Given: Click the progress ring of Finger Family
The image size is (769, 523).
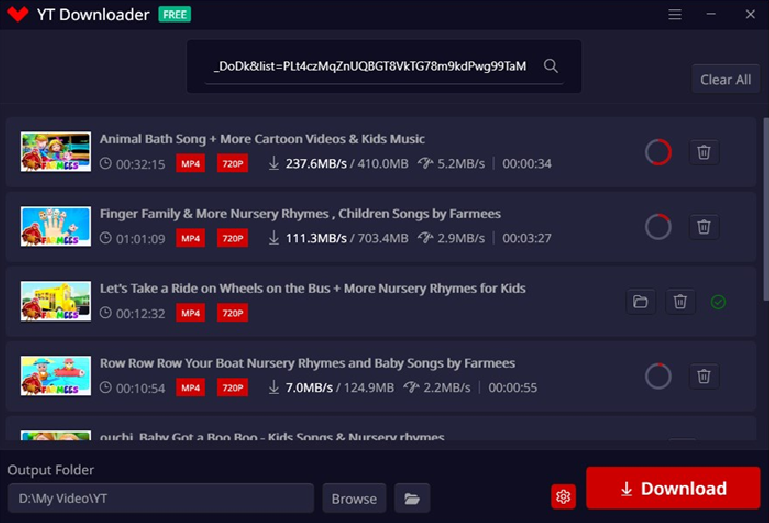Looking at the screenshot, I should click(658, 227).
